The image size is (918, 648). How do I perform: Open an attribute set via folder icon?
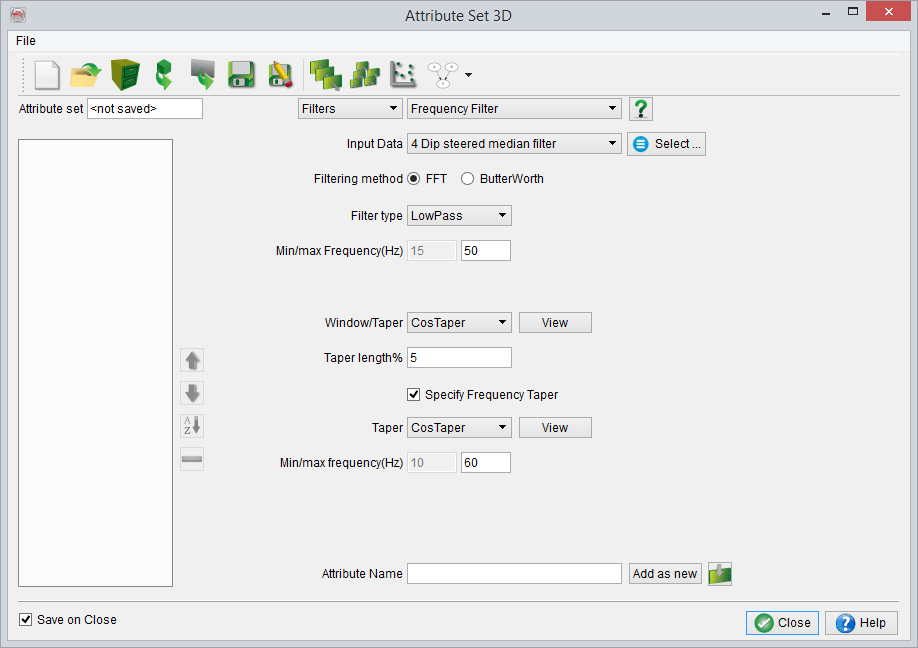(x=86, y=75)
